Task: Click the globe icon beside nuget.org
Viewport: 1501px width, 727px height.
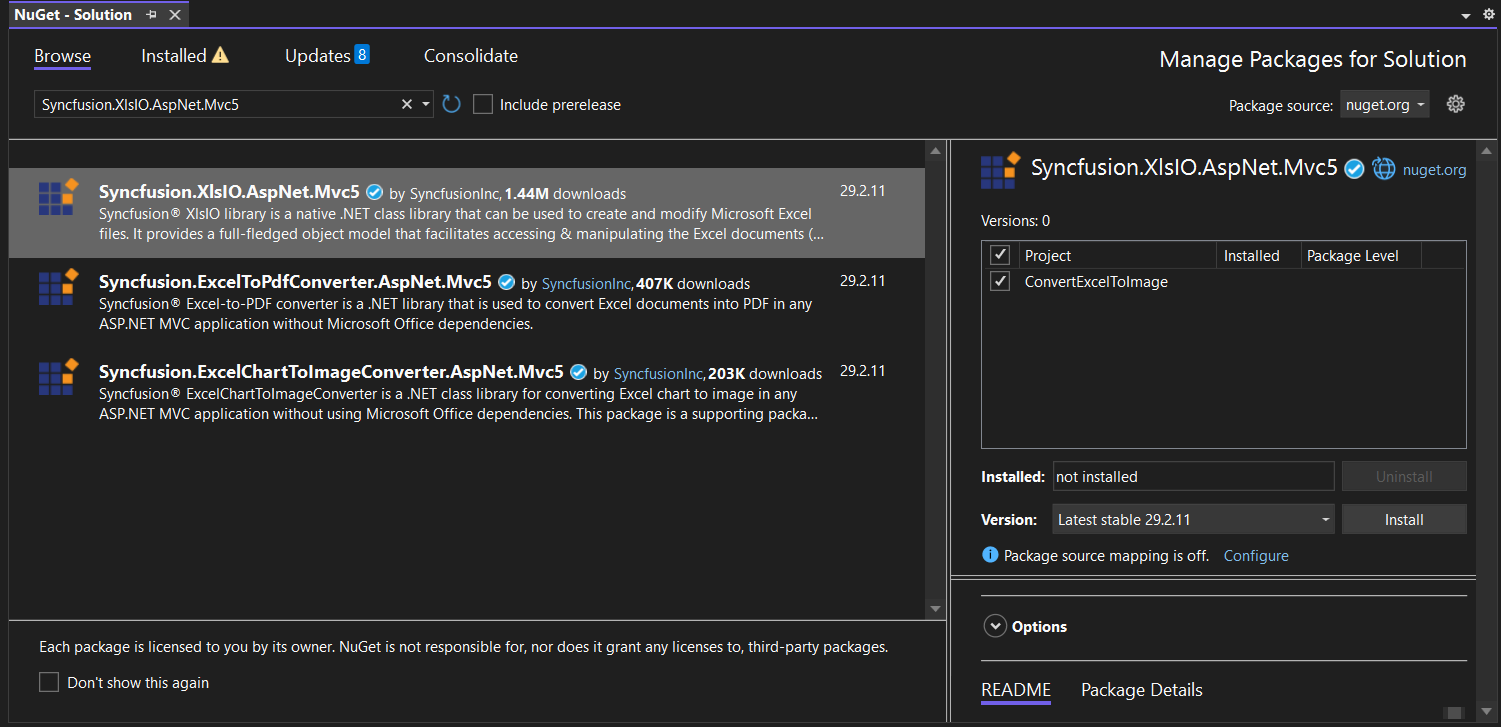Action: (1384, 168)
